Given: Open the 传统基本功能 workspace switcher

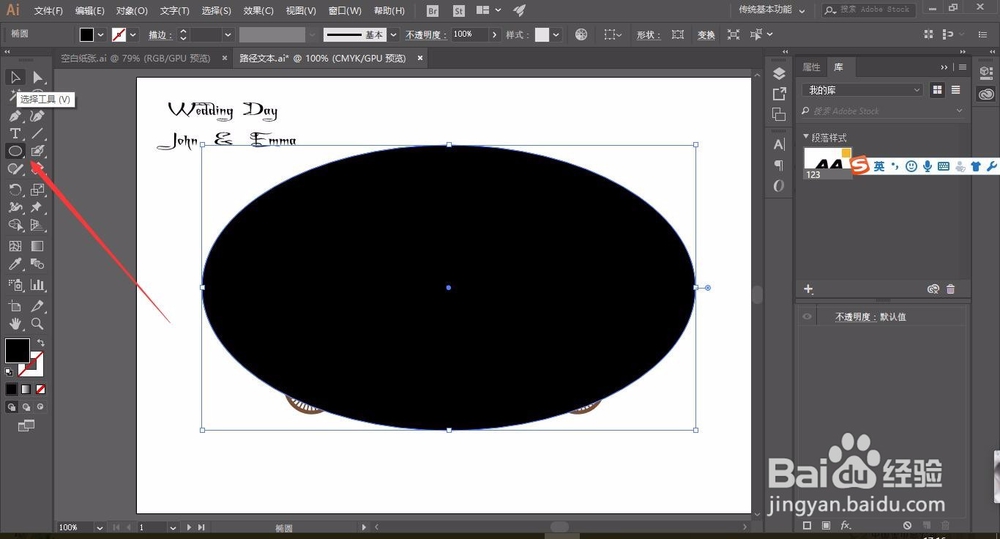Looking at the screenshot, I should [x=772, y=10].
